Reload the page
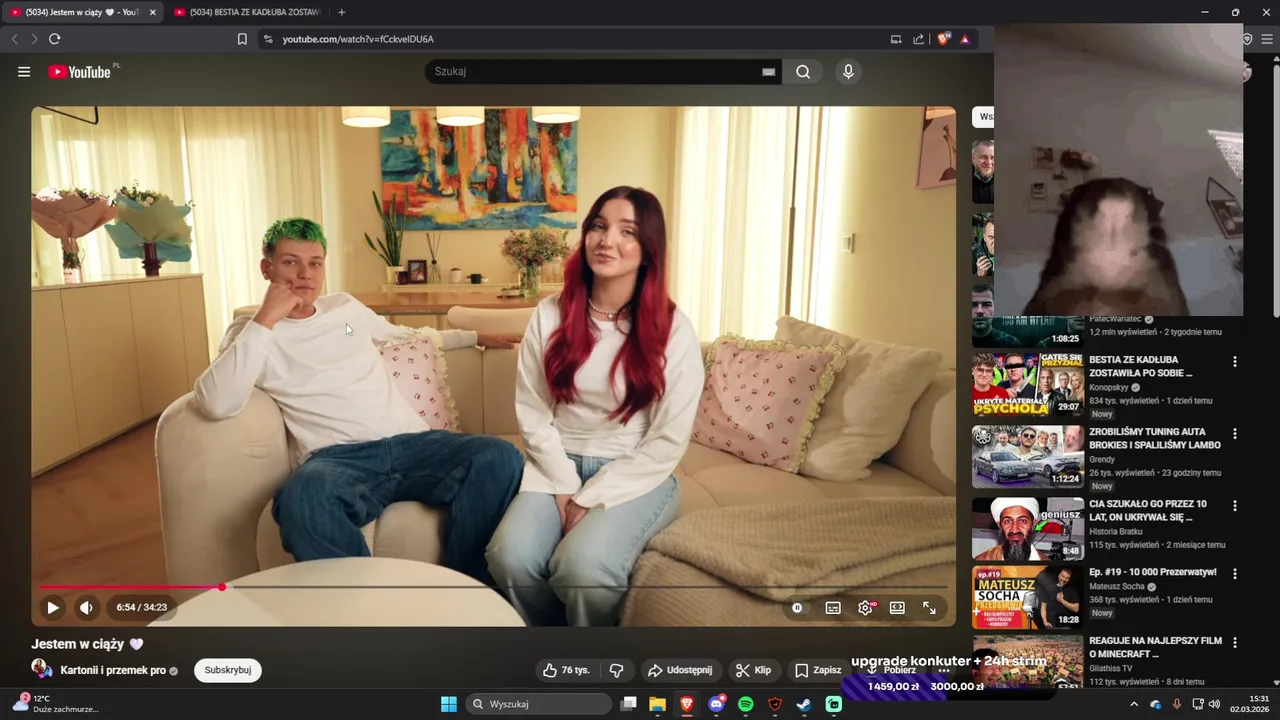 [55, 39]
